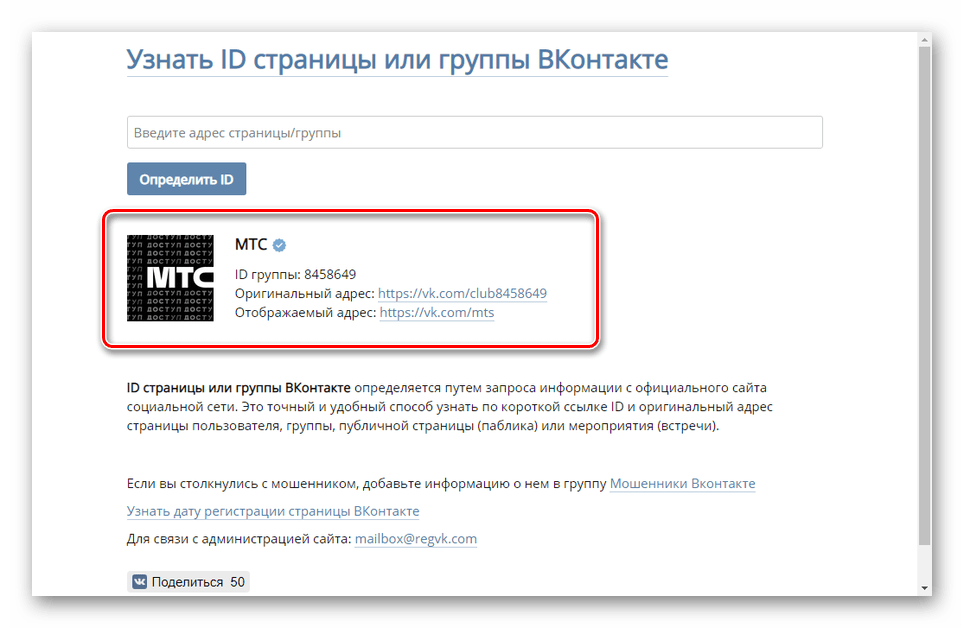The image size is (964, 628).
Task: Click the scrollbar down arrow
Action: pyautogui.click(x=925, y=588)
